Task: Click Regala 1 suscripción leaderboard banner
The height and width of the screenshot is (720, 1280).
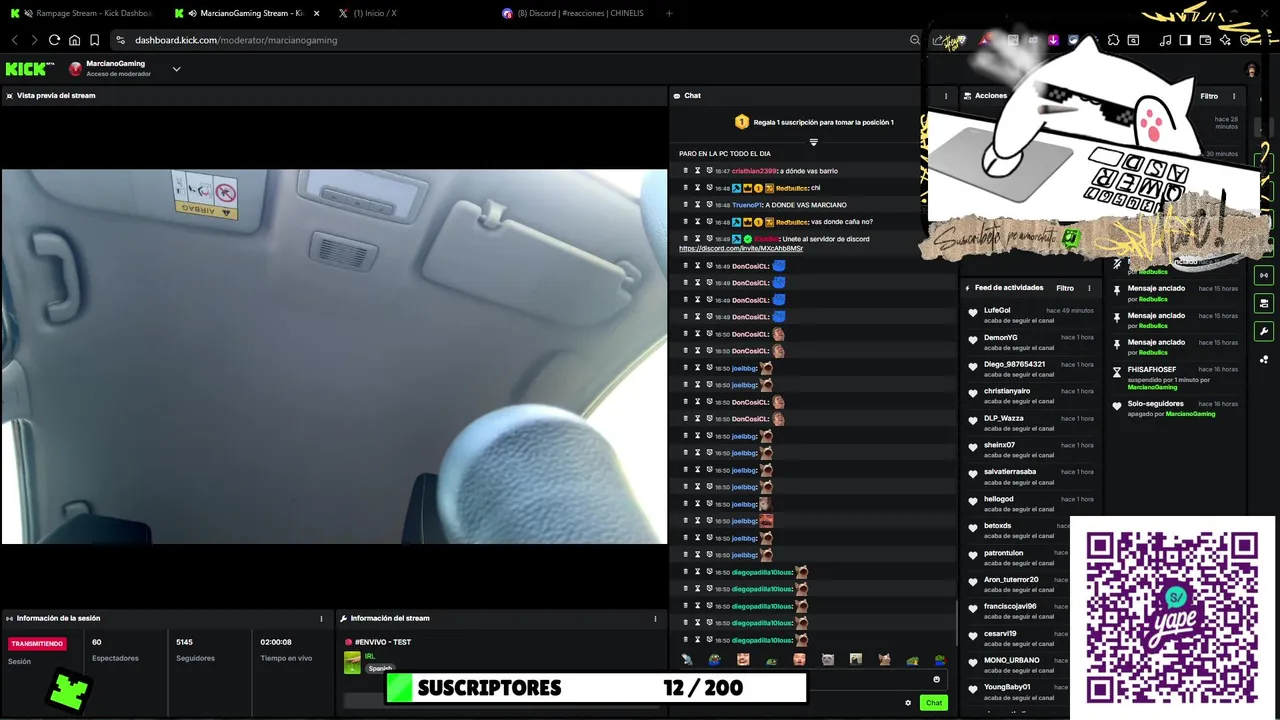Action: [814, 122]
